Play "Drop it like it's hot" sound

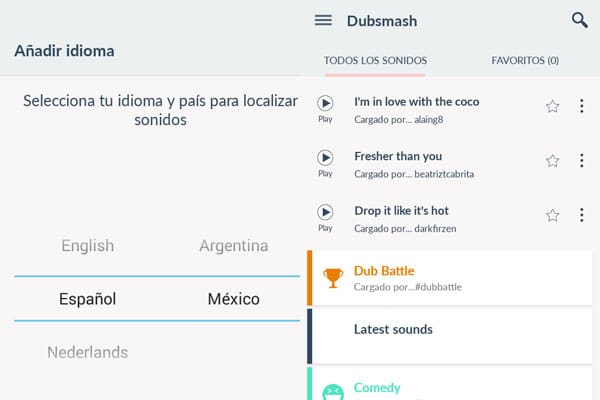coord(325,212)
